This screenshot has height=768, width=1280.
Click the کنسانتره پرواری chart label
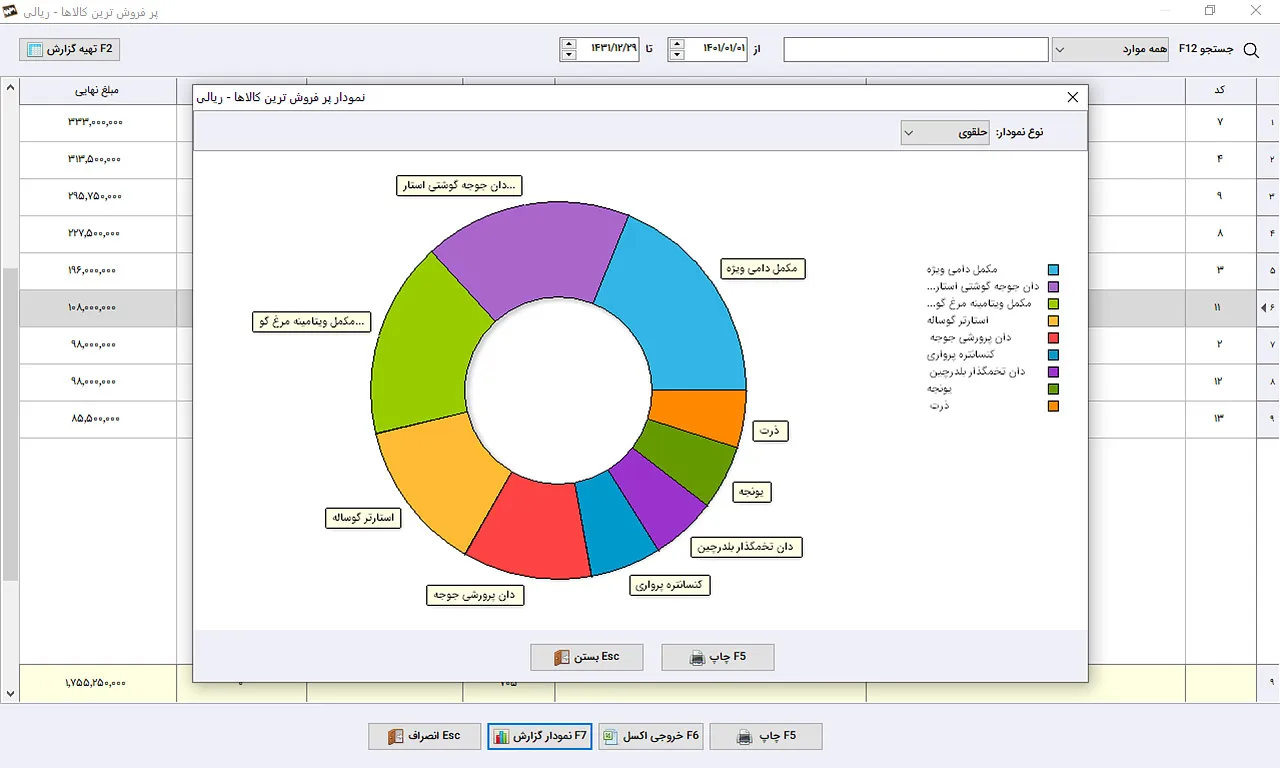tap(670, 585)
